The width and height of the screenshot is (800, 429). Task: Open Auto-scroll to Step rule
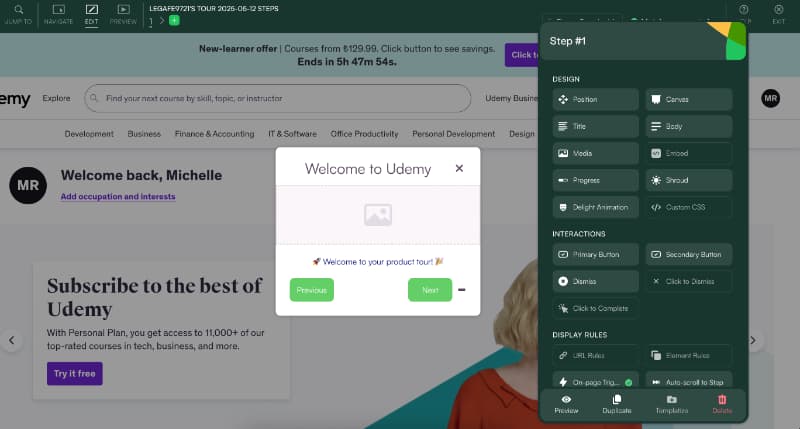[689, 382]
